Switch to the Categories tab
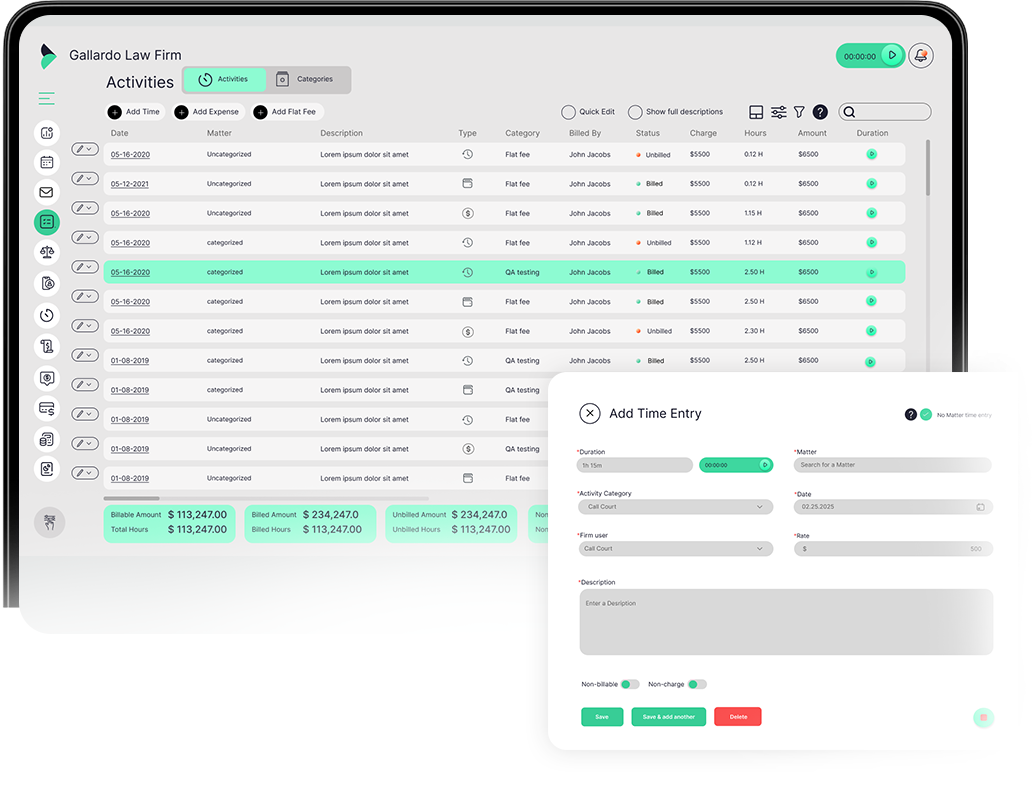 click(306, 79)
